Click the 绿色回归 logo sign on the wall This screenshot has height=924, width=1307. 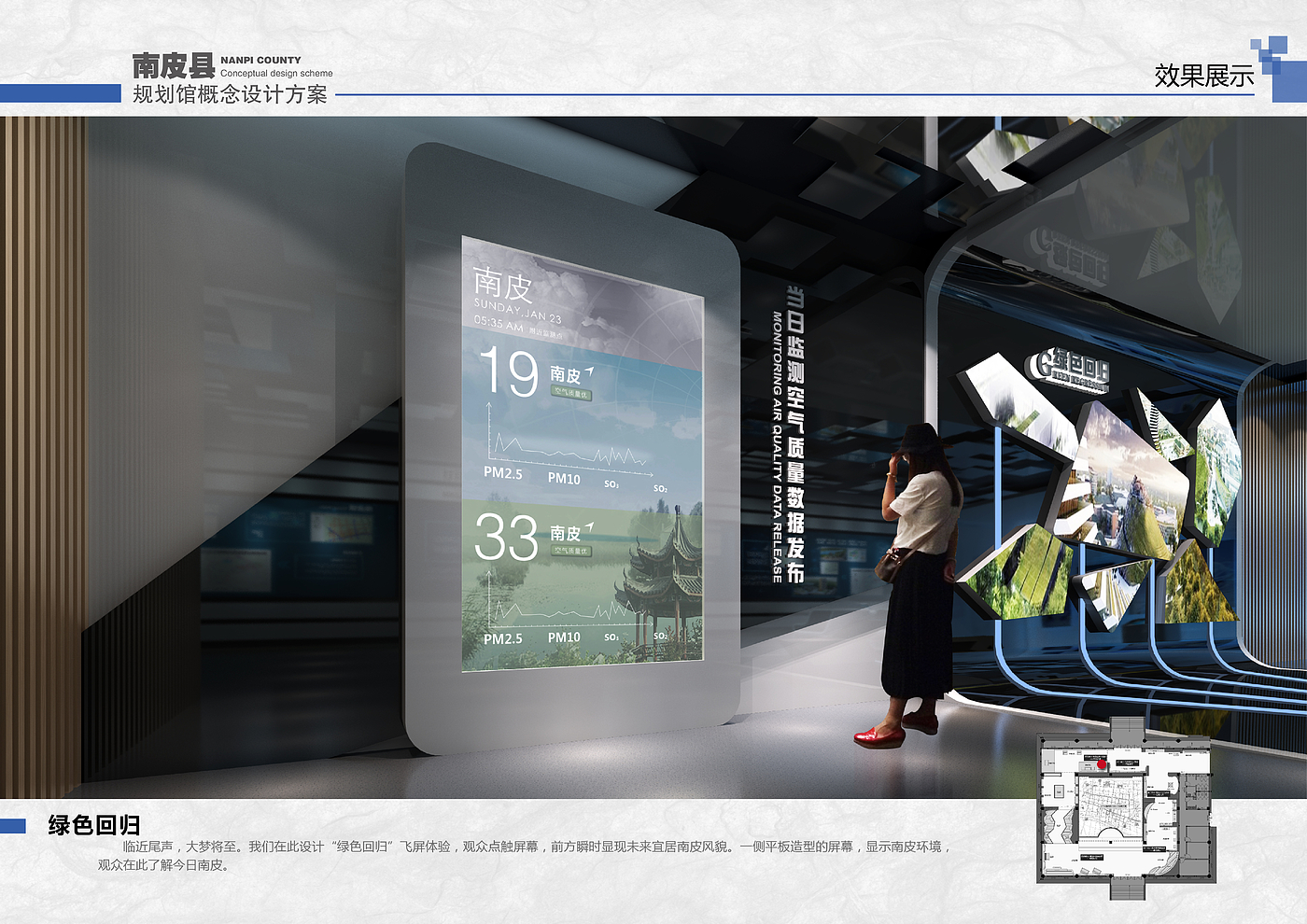(x=1067, y=370)
